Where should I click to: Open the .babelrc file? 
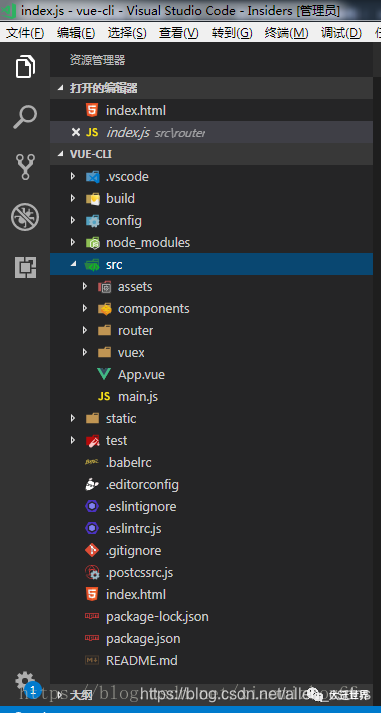[x=211, y=462]
